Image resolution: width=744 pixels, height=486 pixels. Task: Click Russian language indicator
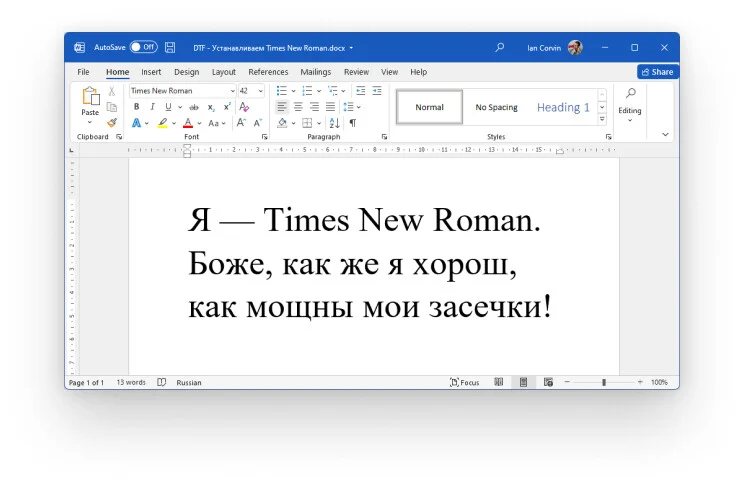[189, 383]
